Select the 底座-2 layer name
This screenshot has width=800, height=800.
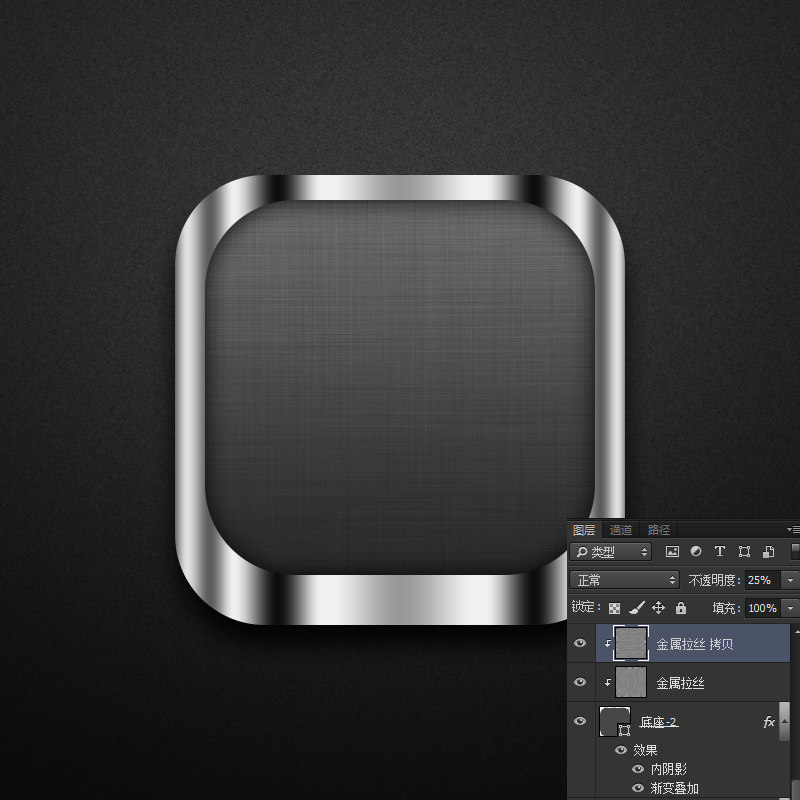(659, 722)
